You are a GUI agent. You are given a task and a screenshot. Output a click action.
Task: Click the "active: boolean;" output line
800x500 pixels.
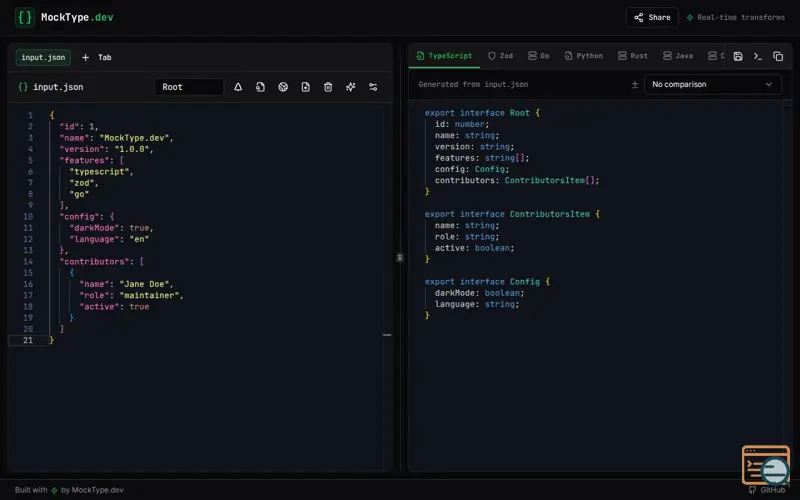pyautogui.click(x=474, y=247)
